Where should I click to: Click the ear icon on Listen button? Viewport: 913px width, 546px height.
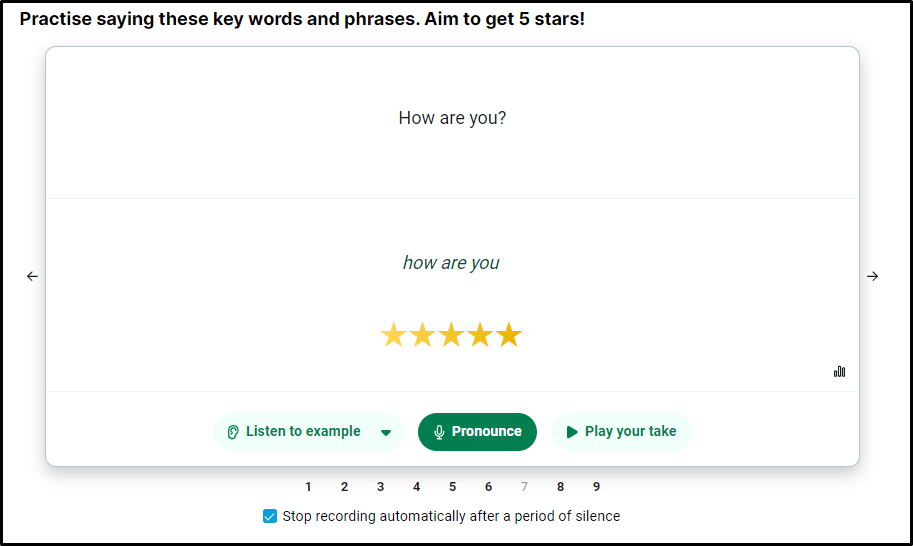coord(233,432)
